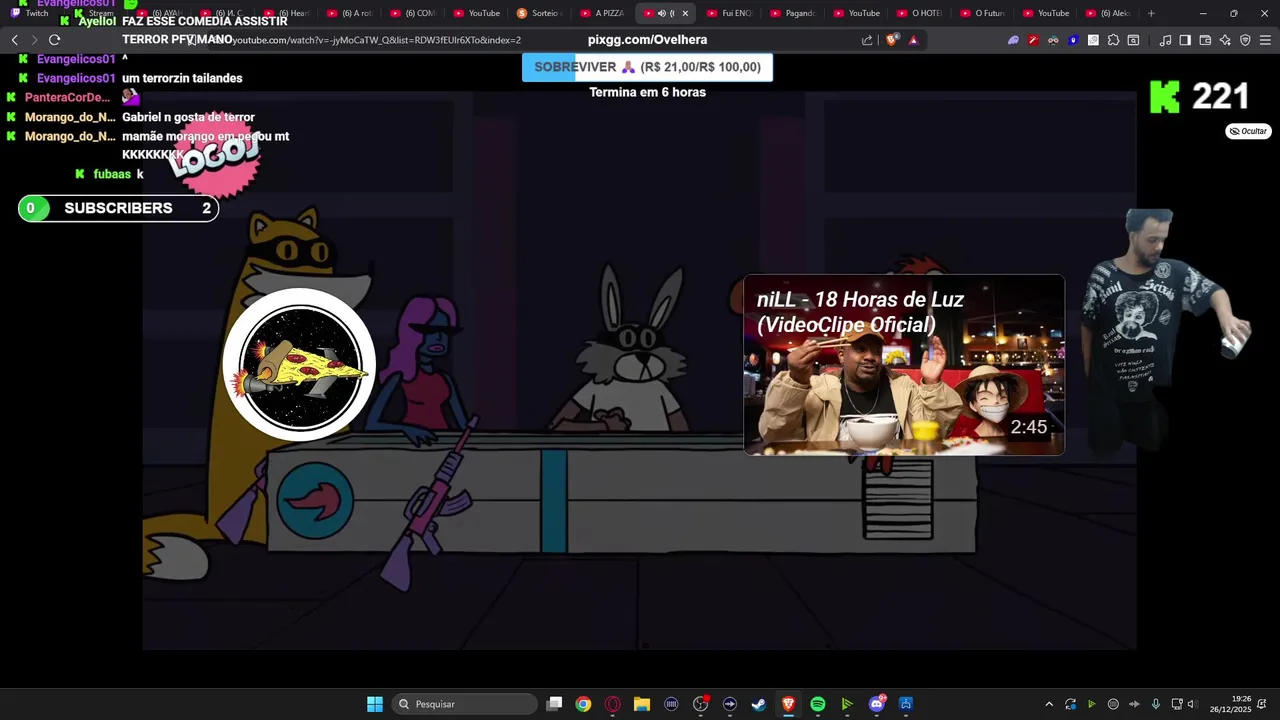Click the share icon in address bar
The height and width of the screenshot is (720, 1280).
[x=867, y=40]
